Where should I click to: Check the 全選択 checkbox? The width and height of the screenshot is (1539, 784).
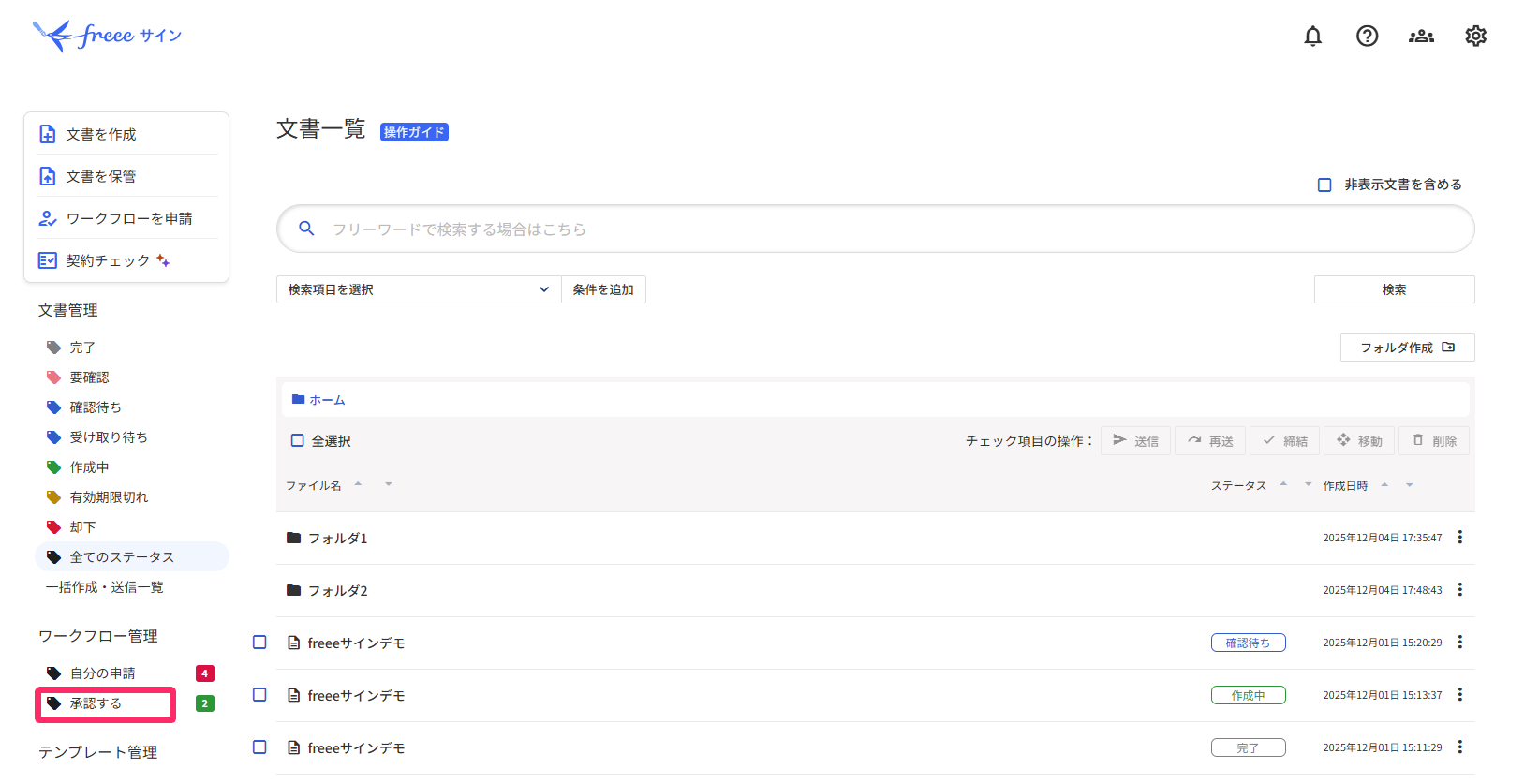tap(298, 440)
